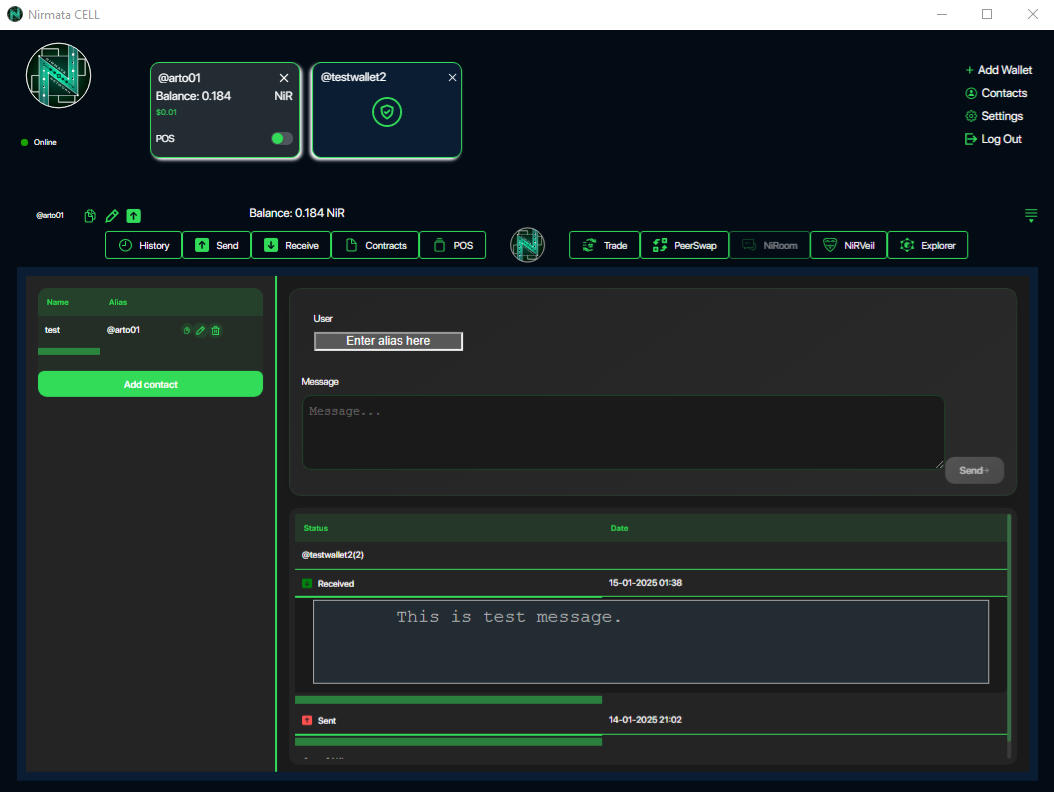Click the large Nirmata avatar logo
1054x792 pixels.
[x=58, y=76]
